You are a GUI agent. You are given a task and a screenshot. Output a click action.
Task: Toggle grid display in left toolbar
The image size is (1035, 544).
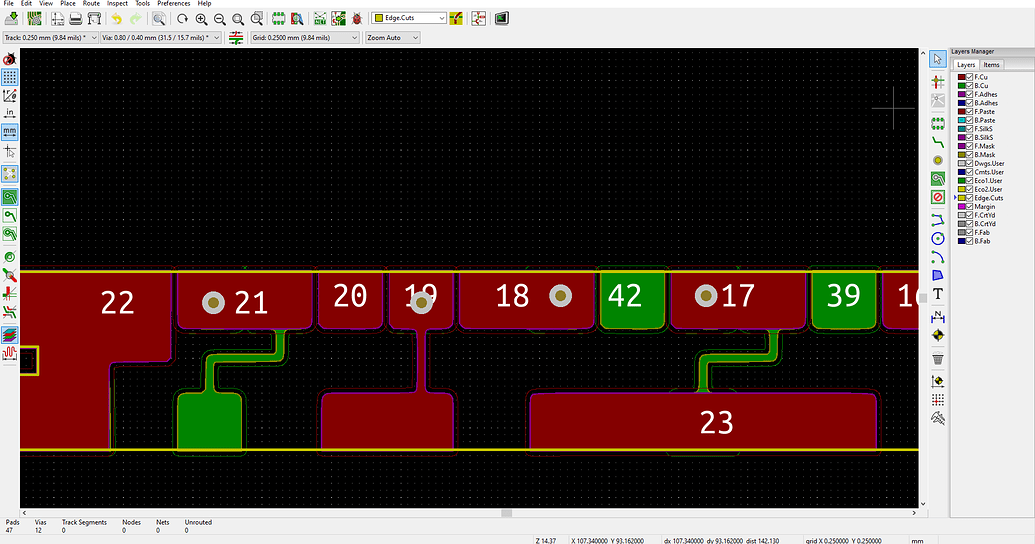[9, 77]
